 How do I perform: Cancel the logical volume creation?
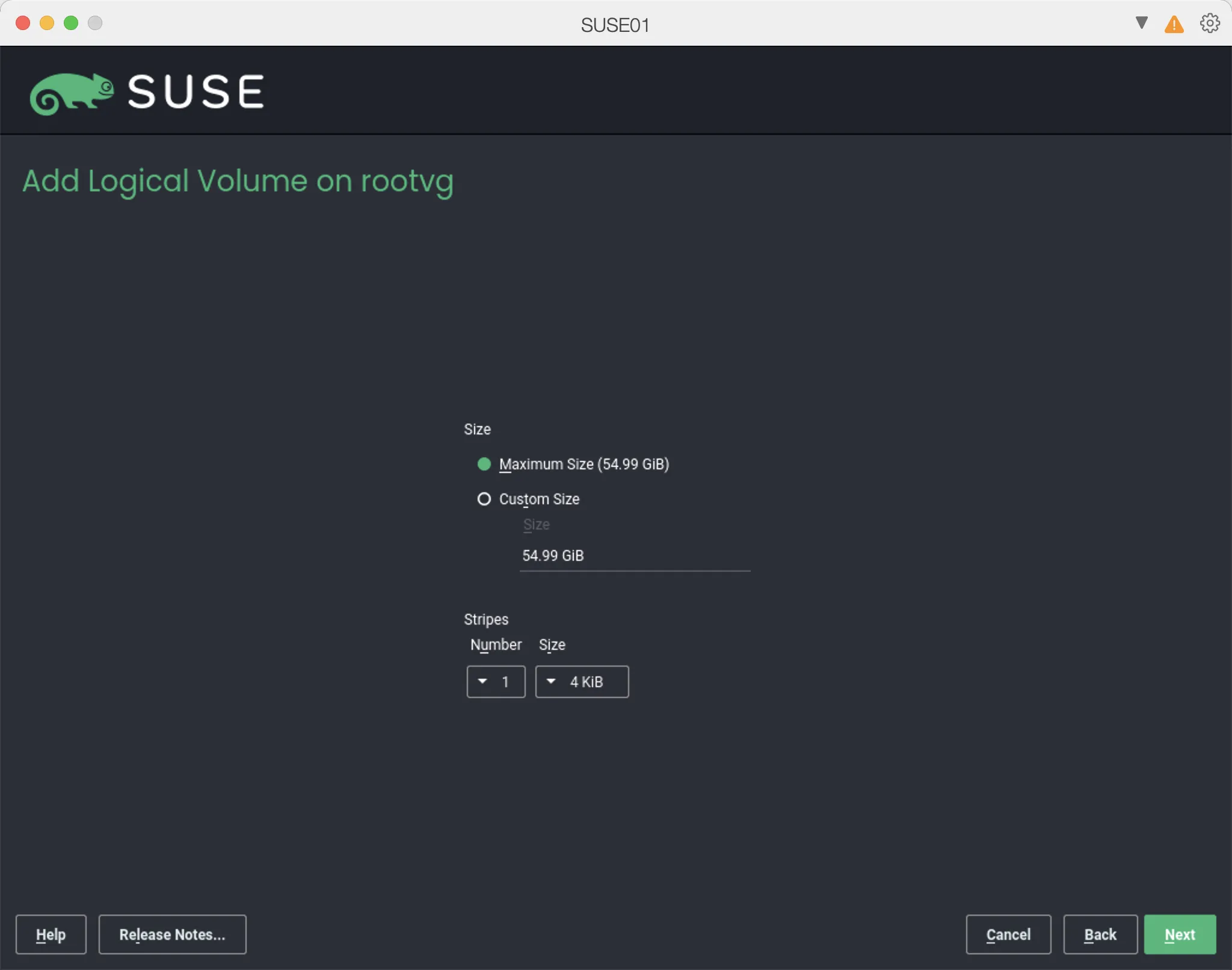[1008, 934]
